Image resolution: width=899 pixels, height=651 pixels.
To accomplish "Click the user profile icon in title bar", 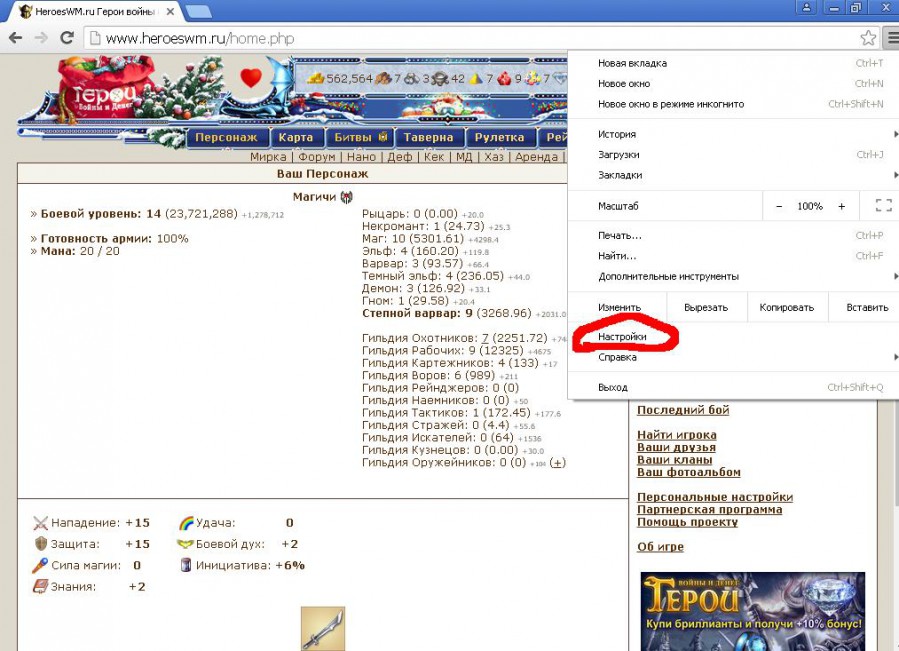I will pyautogui.click(x=806, y=7).
